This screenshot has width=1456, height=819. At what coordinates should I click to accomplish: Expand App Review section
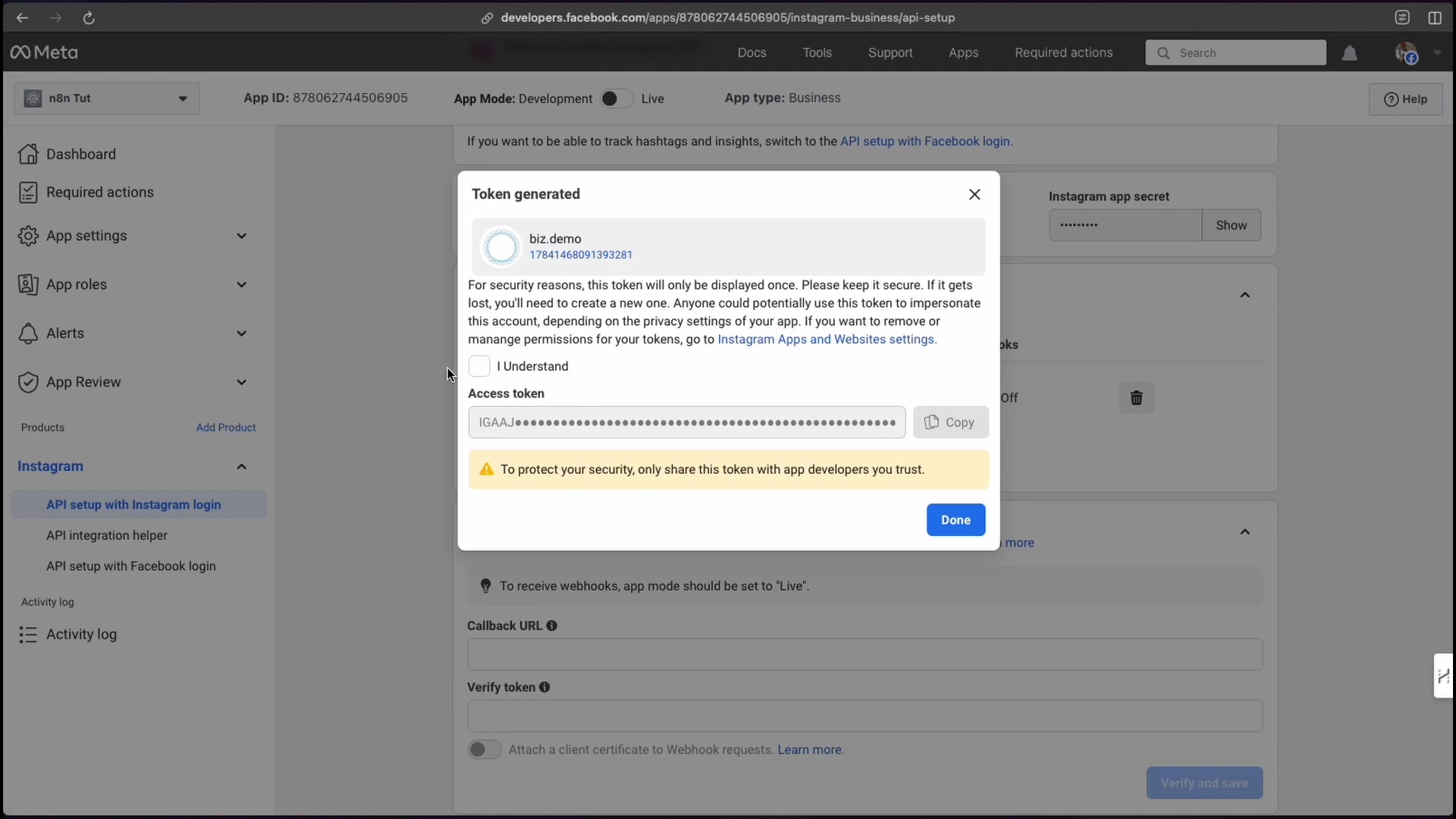click(x=241, y=382)
